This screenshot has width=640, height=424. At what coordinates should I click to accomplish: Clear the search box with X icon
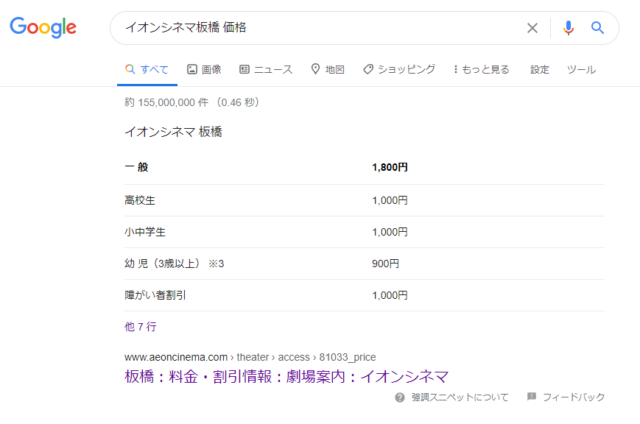tap(532, 28)
